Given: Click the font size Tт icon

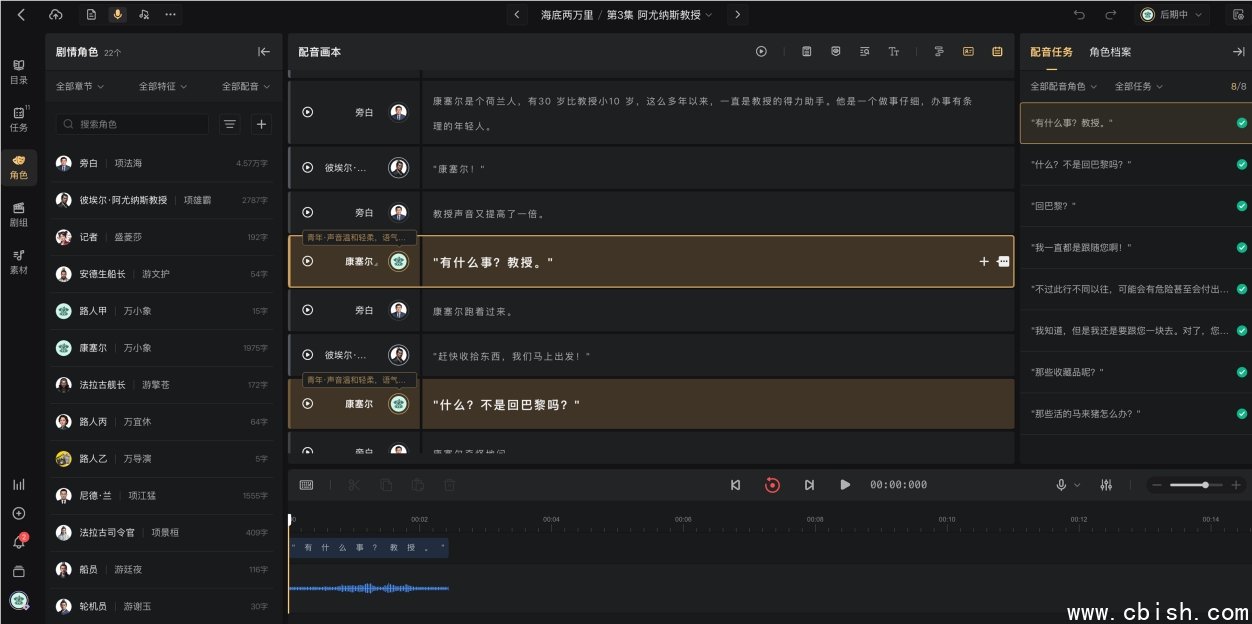Looking at the screenshot, I should [x=894, y=51].
